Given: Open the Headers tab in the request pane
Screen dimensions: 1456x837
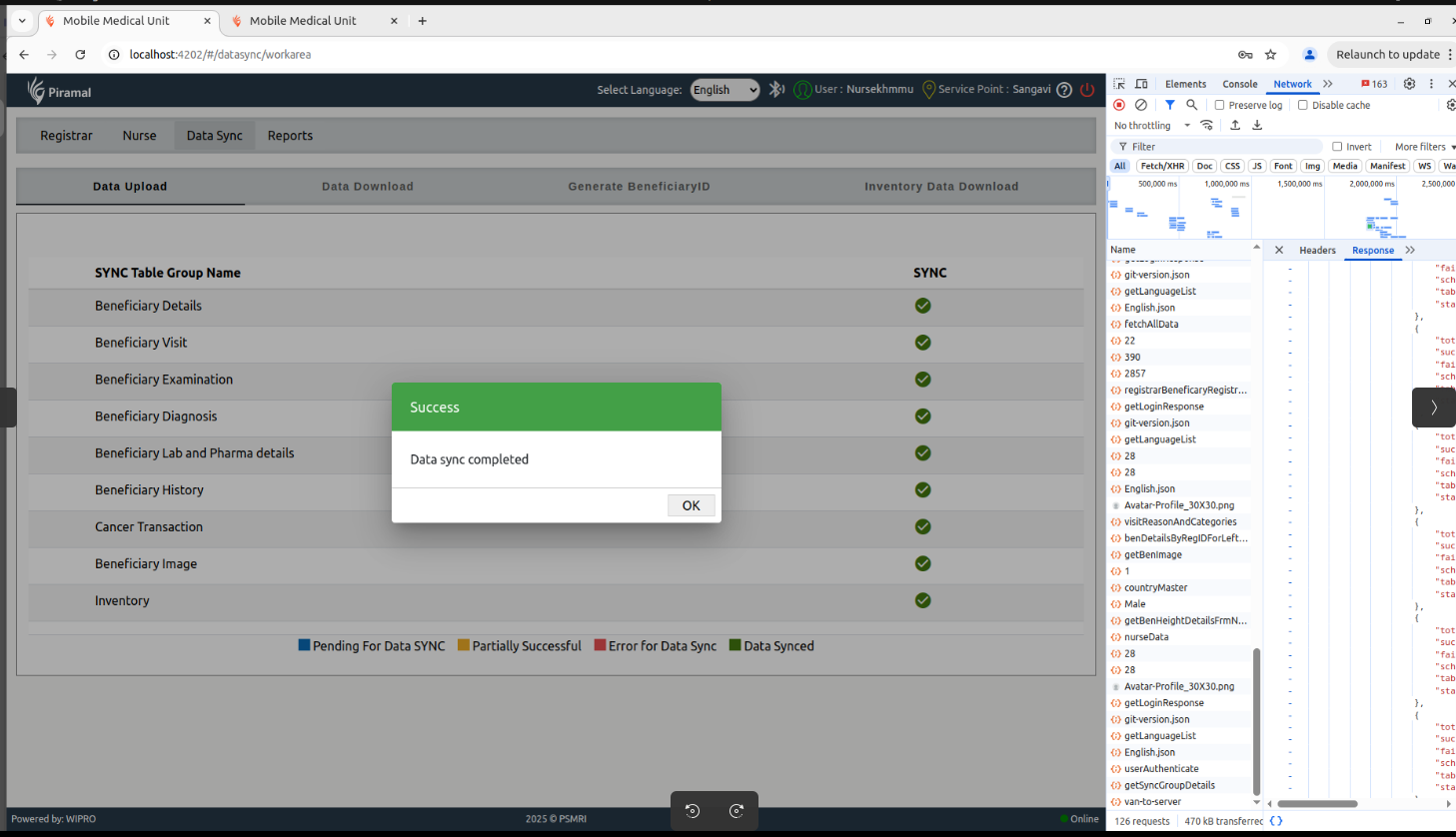Looking at the screenshot, I should tap(1317, 251).
